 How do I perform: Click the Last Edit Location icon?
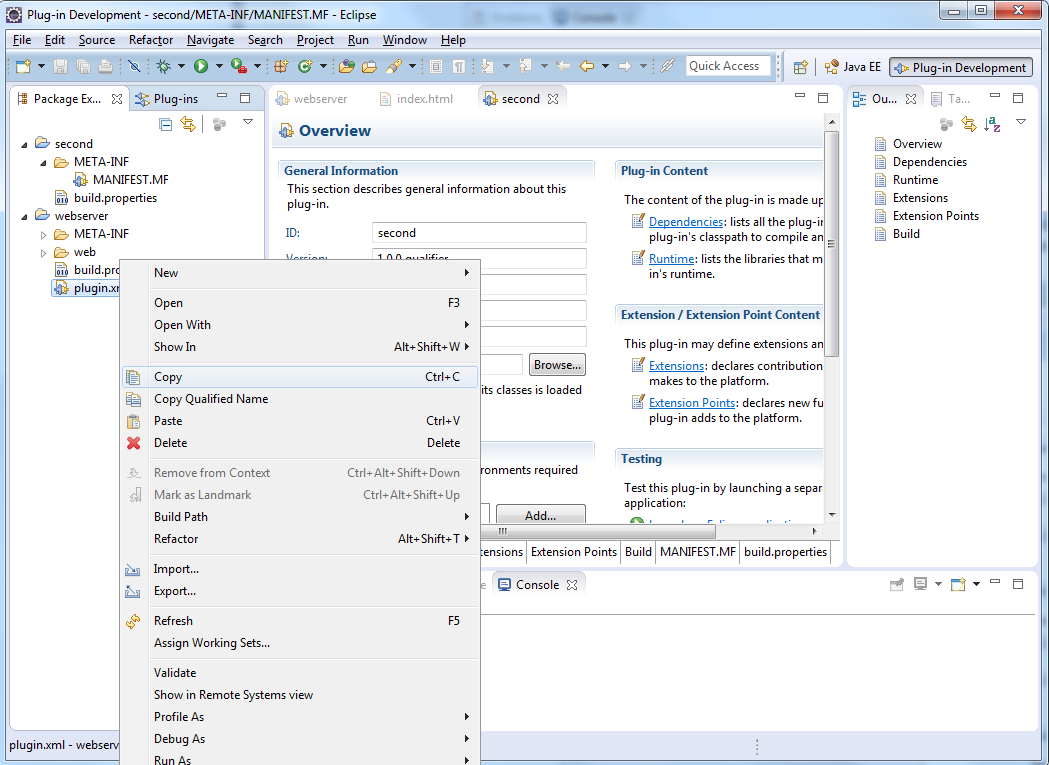[563, 66]
